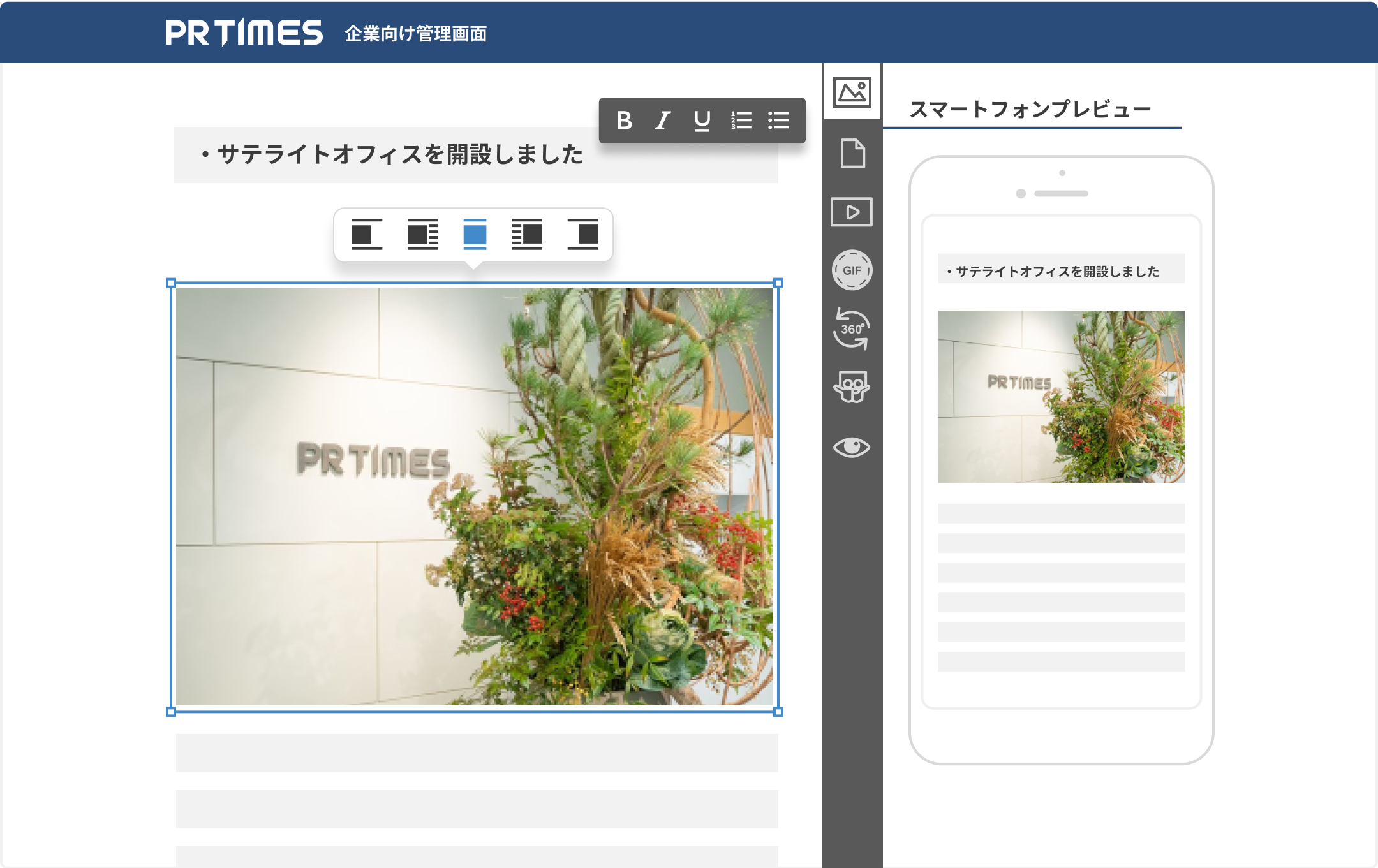Viewport: 1378px width, 868px height.
Task: Align image left without text wrap
Action: pyautogui.click(x=367, y=234)
